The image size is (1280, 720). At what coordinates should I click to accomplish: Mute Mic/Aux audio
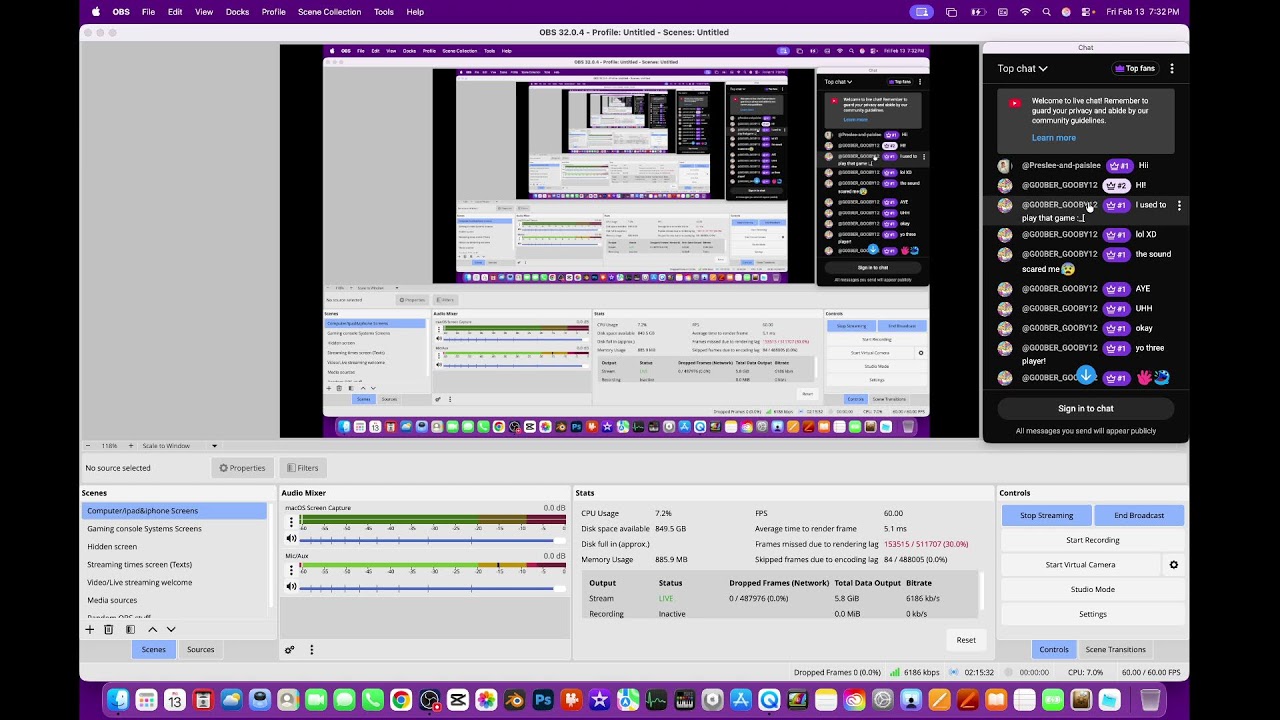(292, 587)
